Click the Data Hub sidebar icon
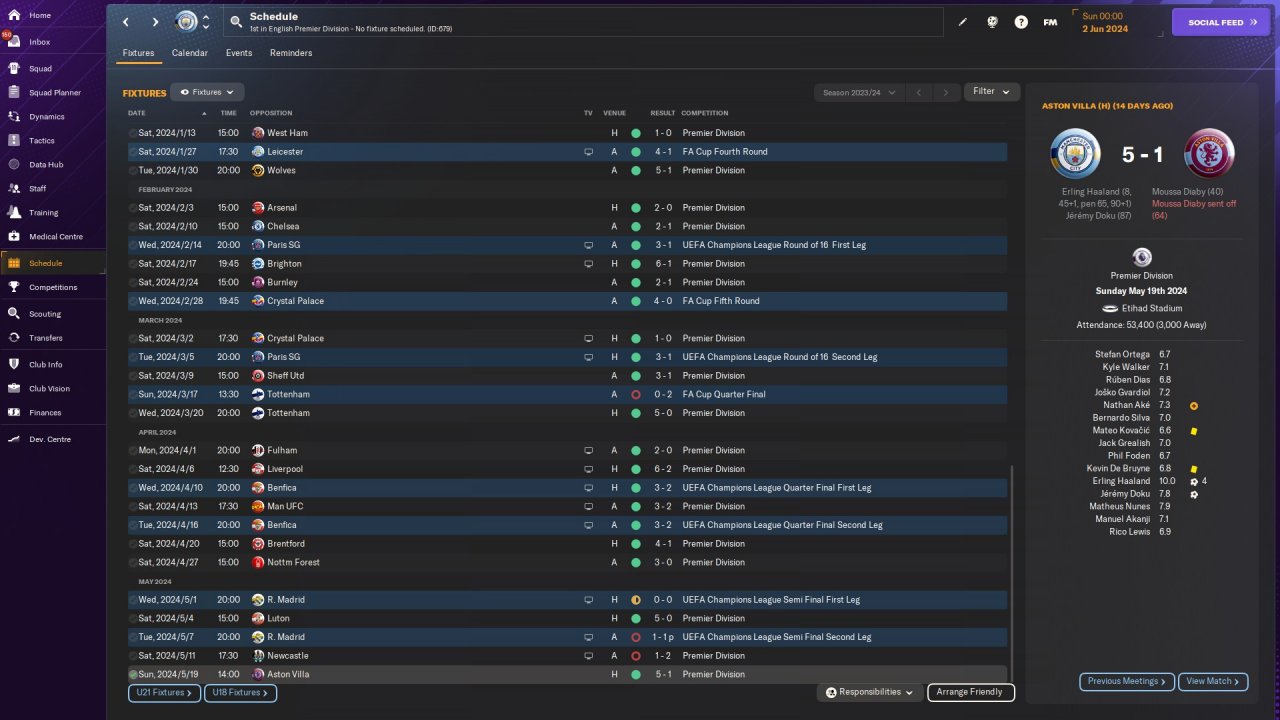Screen dimensions: 1280x720 click(x=14, y=164)
